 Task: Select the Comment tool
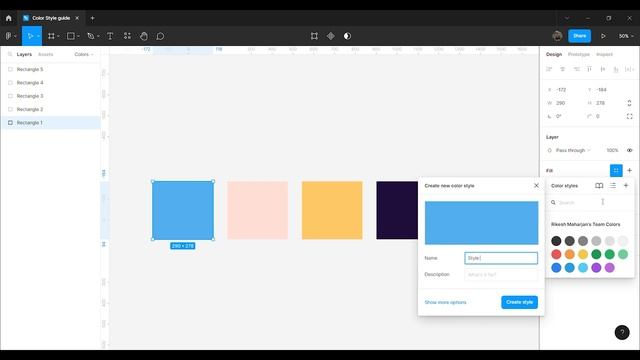(160, 36)
